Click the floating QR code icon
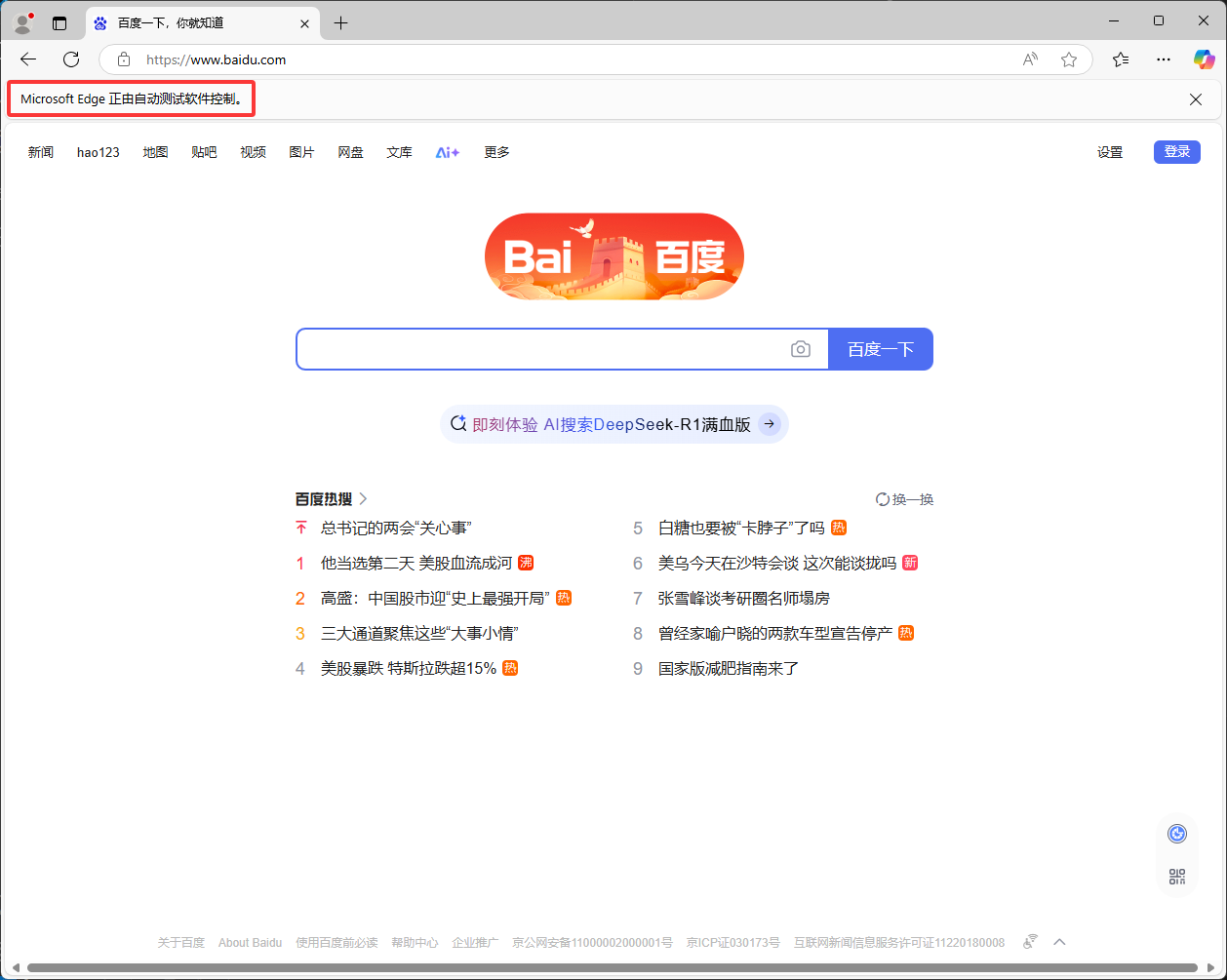The image size is (1227, 980). pyautogui.click(x=1177, y=877)
